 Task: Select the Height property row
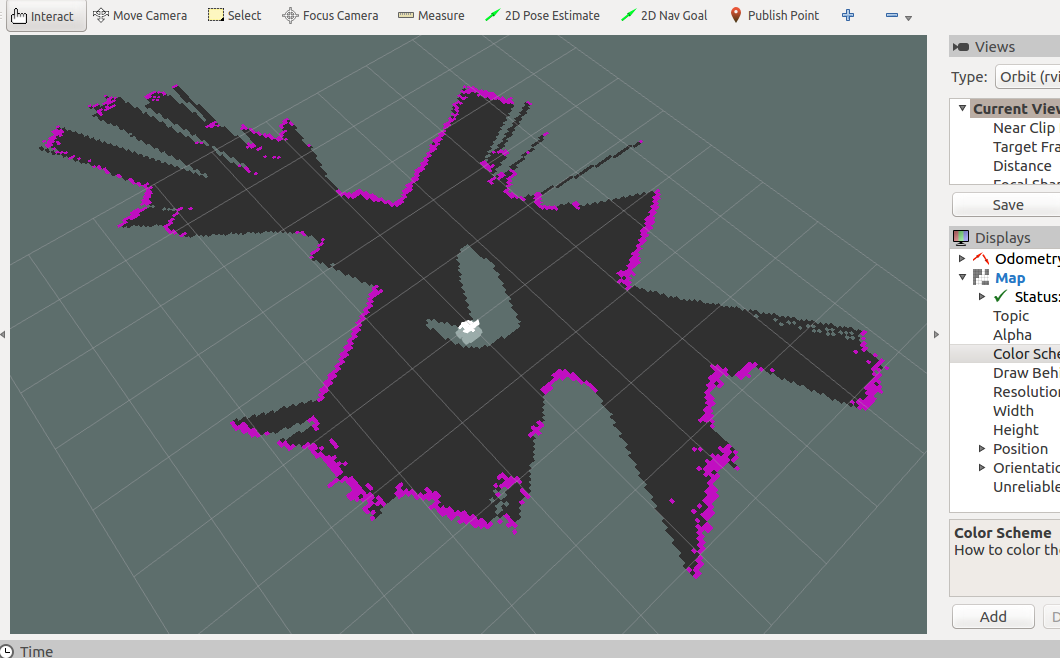(x=1005, y=429)
